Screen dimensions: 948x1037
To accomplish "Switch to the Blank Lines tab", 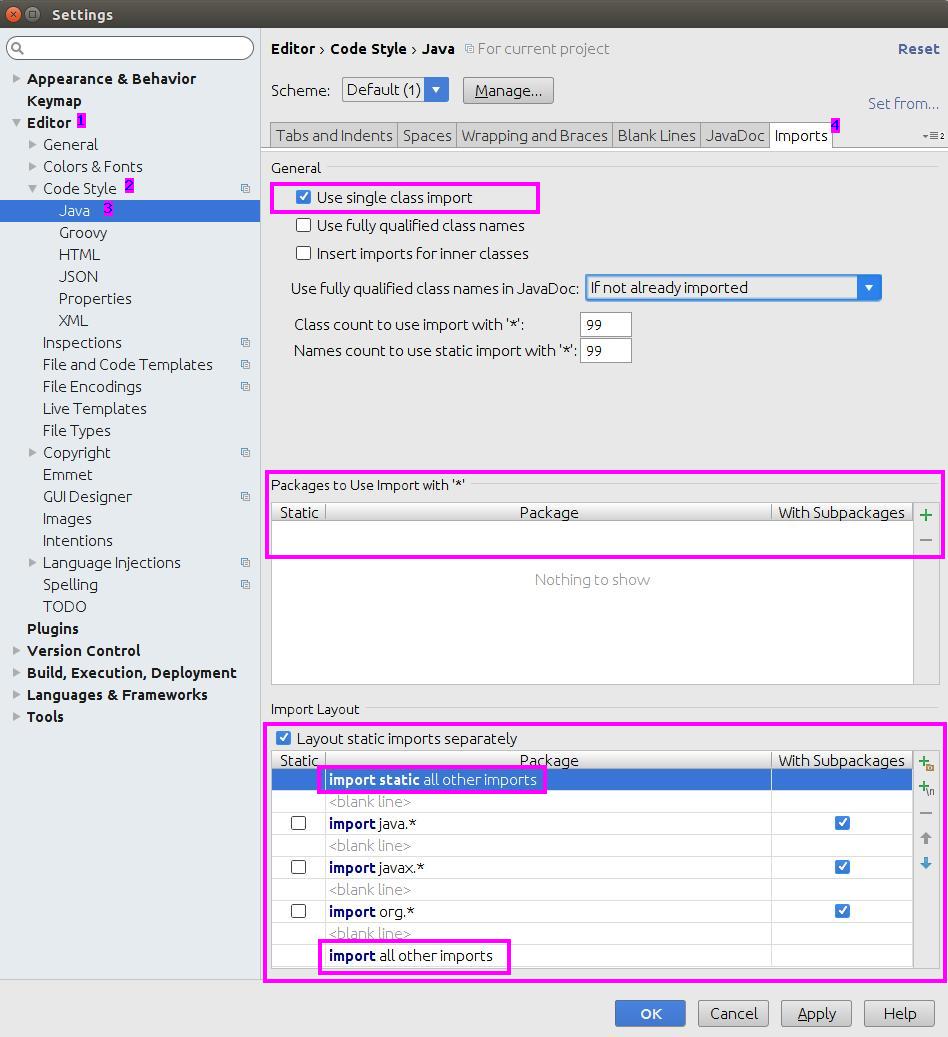I will (656, 135).
